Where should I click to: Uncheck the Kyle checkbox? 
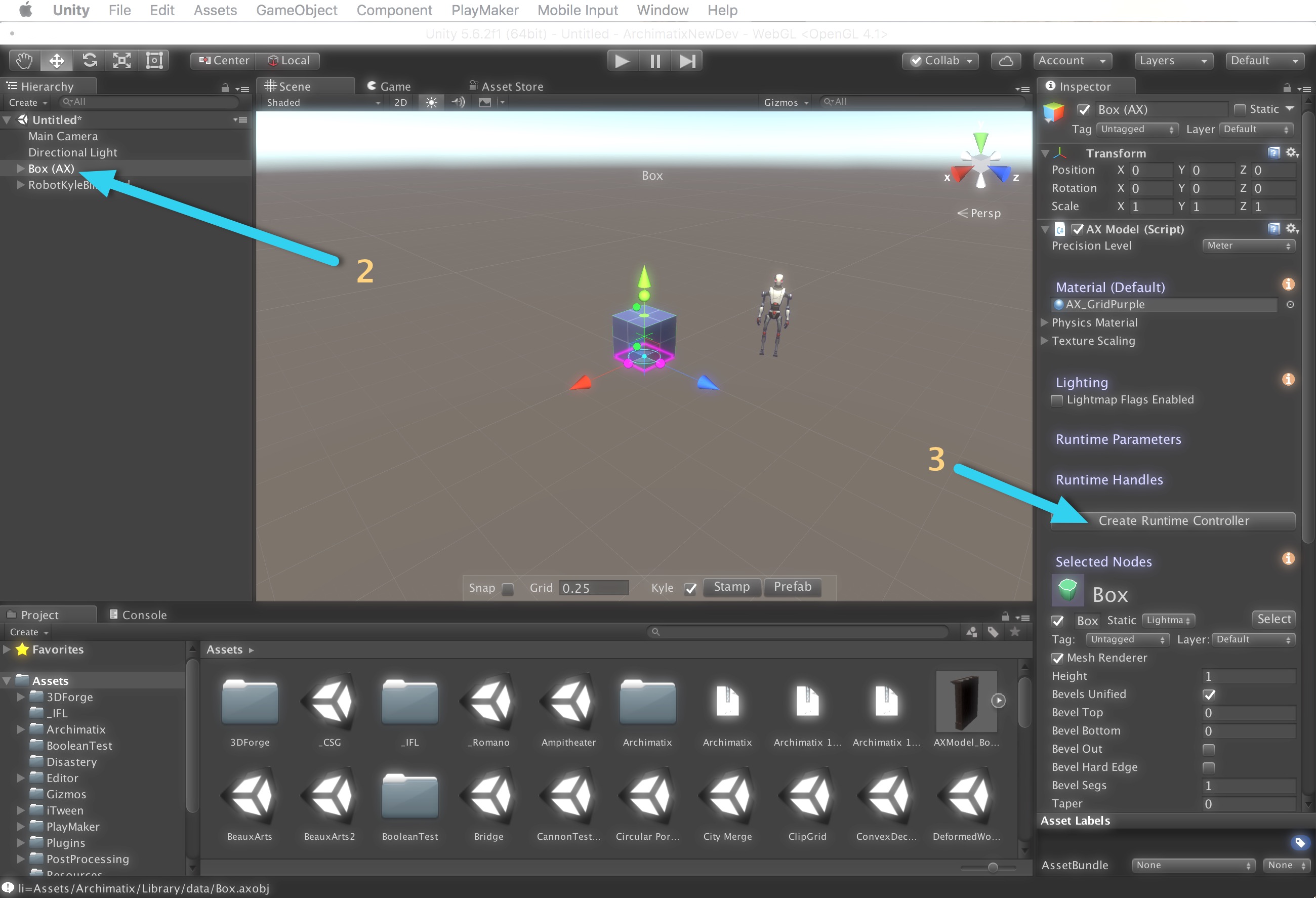click(x=690, y=589)
